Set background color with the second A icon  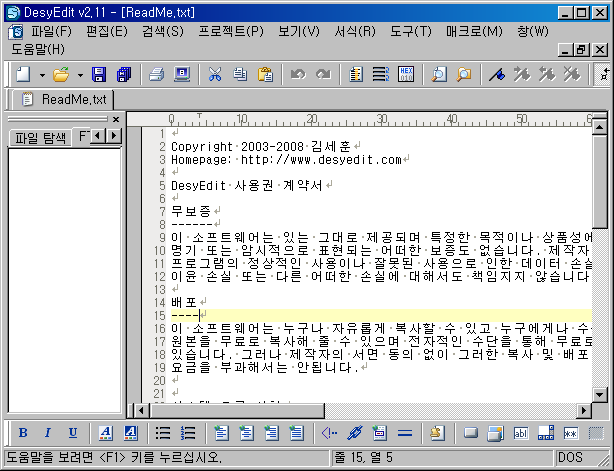pos(130,433)
